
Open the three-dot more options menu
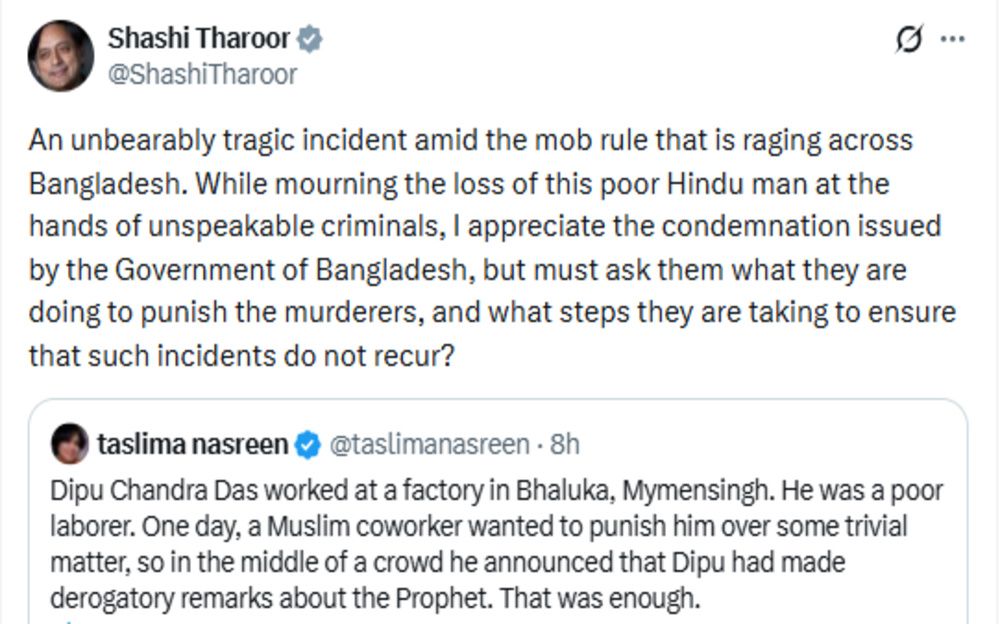954,40
